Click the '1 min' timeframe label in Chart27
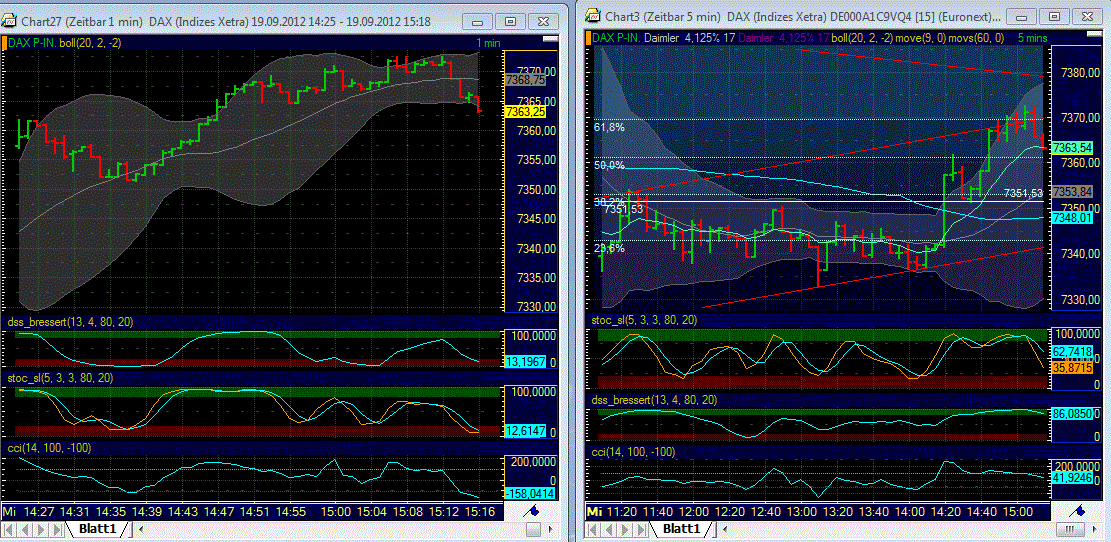This screenshot has height=542, width=1111. (x=488, y=43)
